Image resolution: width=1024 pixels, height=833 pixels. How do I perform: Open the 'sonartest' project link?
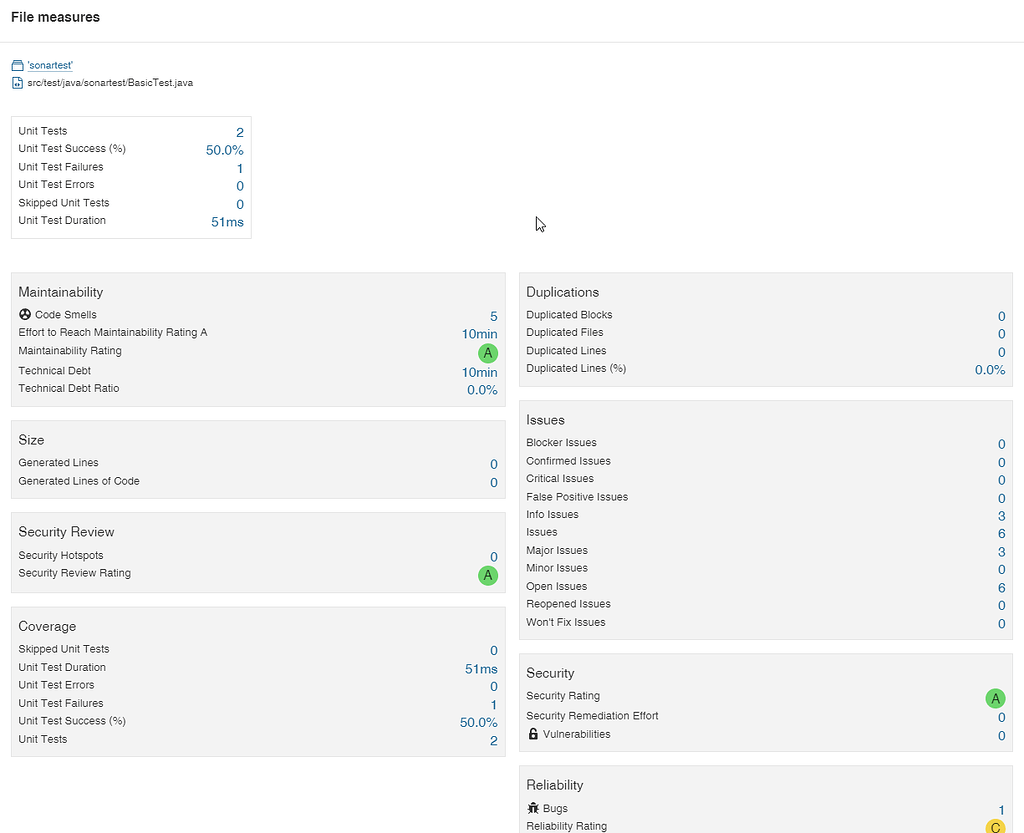tap(50, 65)
